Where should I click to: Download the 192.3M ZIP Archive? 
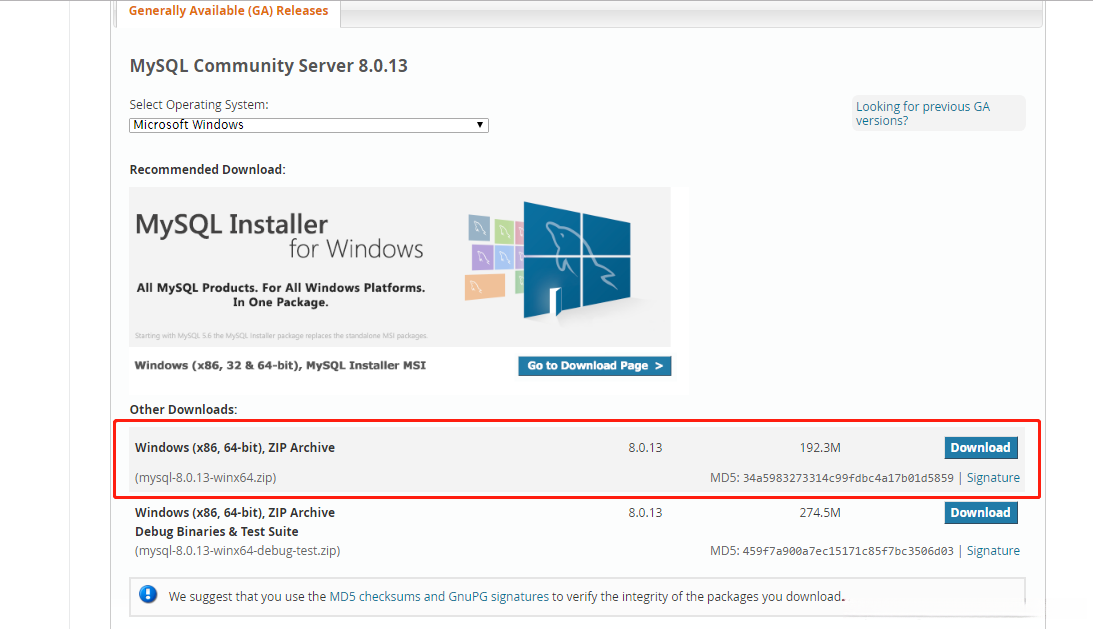pyautogui.click(x=981, y=448)
